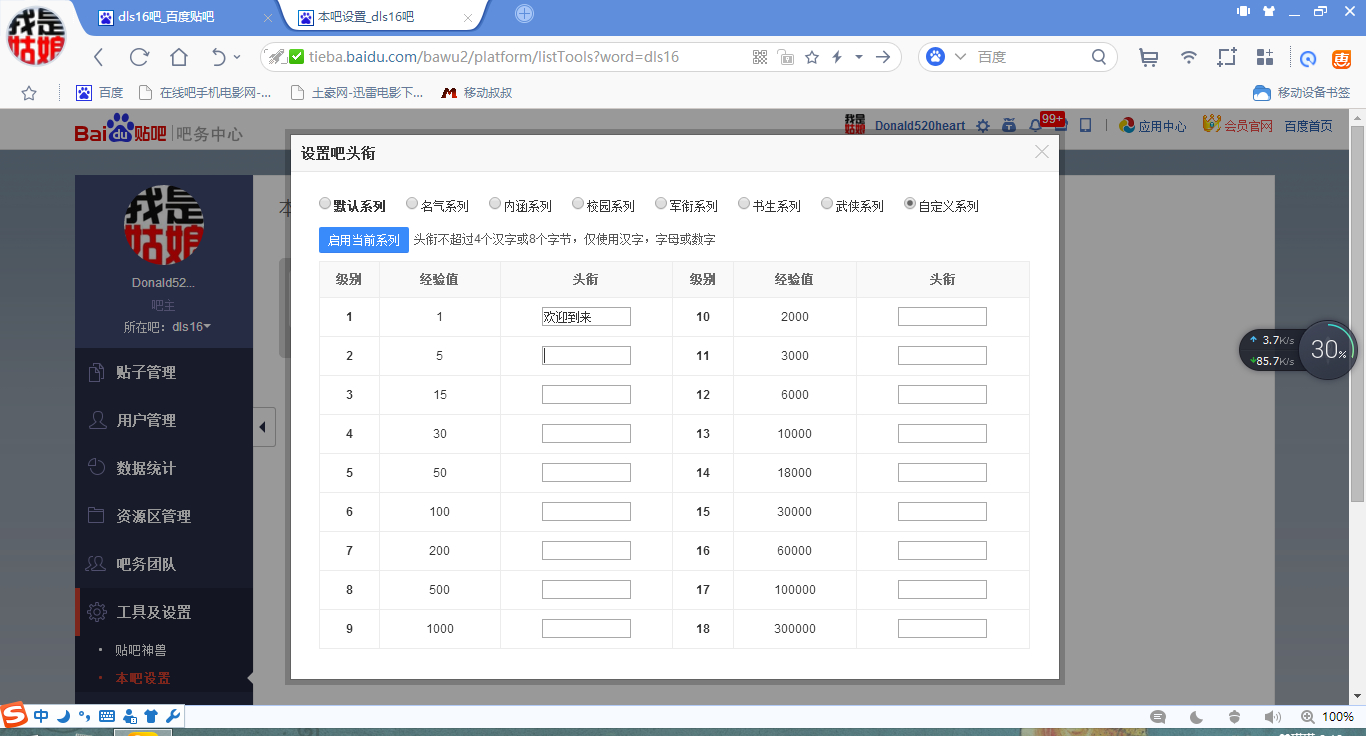This screenshot has width=1366, height=736.
Task: Select the 内涵系列 radio option
Action: (x=495, y=204)
